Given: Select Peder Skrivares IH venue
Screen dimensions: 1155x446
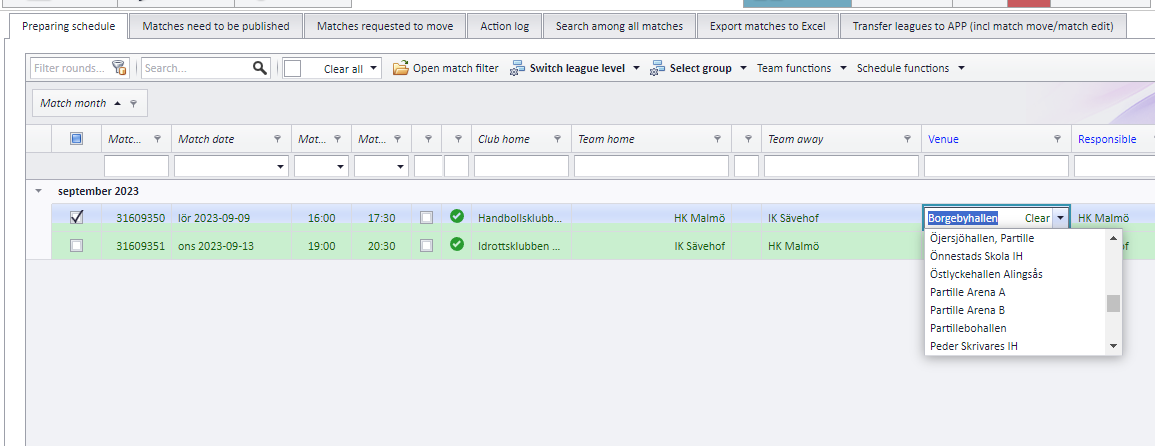Looking at the screenshot, I should [1014, 346].
